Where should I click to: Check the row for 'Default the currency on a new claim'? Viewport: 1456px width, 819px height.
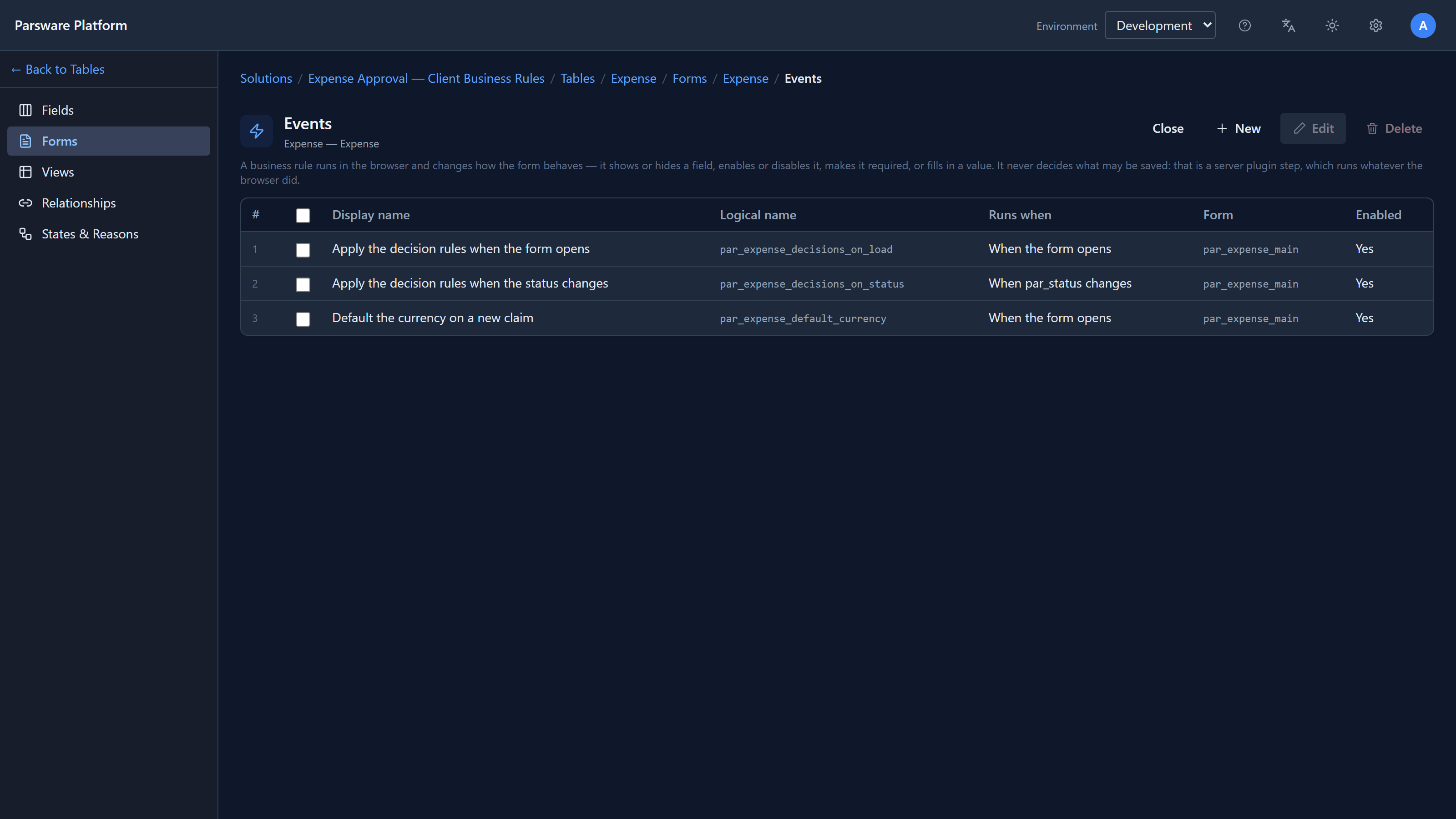coord(303,319)
